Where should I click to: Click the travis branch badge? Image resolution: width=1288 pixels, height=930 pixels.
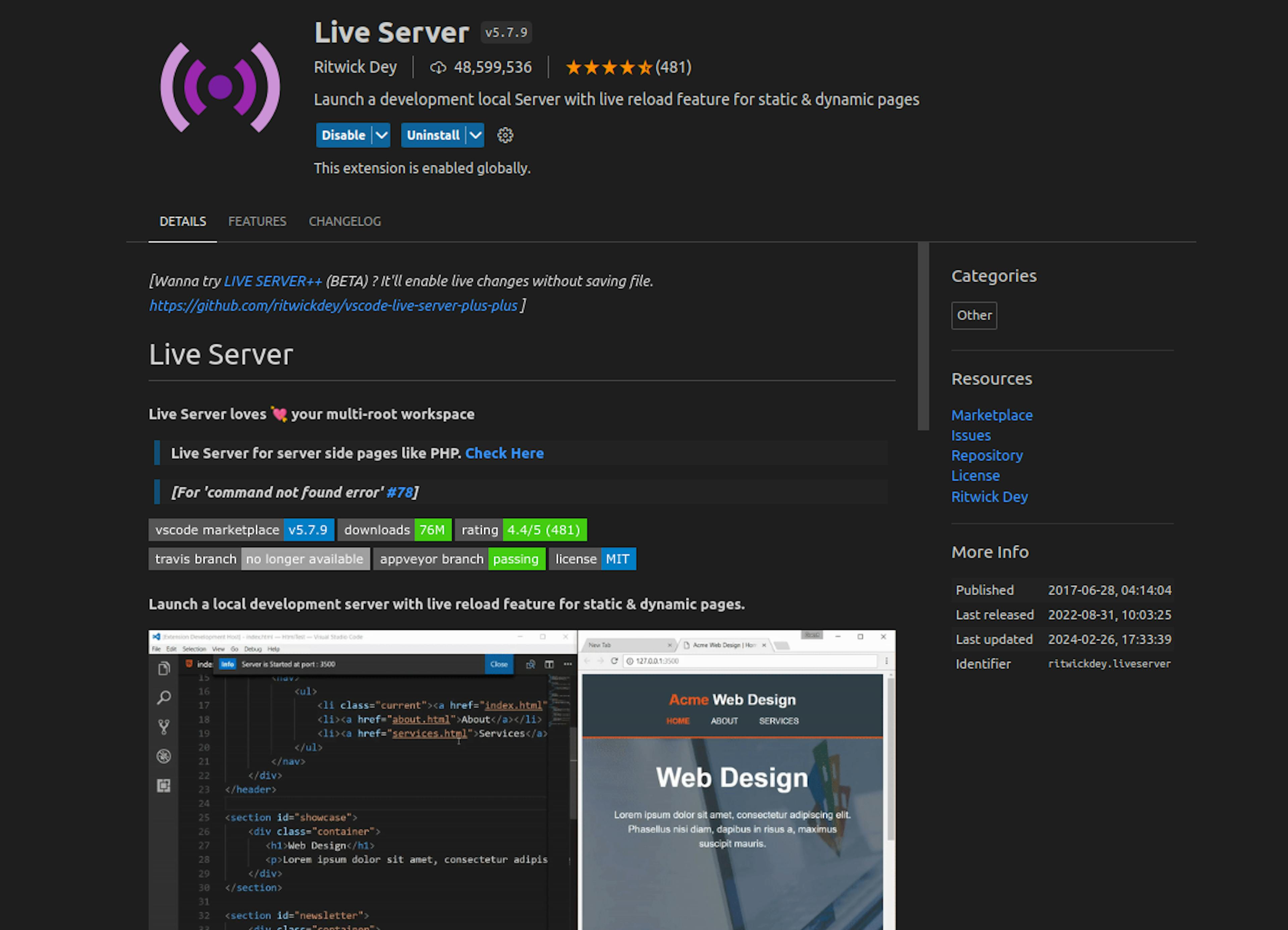coord(260,559)
